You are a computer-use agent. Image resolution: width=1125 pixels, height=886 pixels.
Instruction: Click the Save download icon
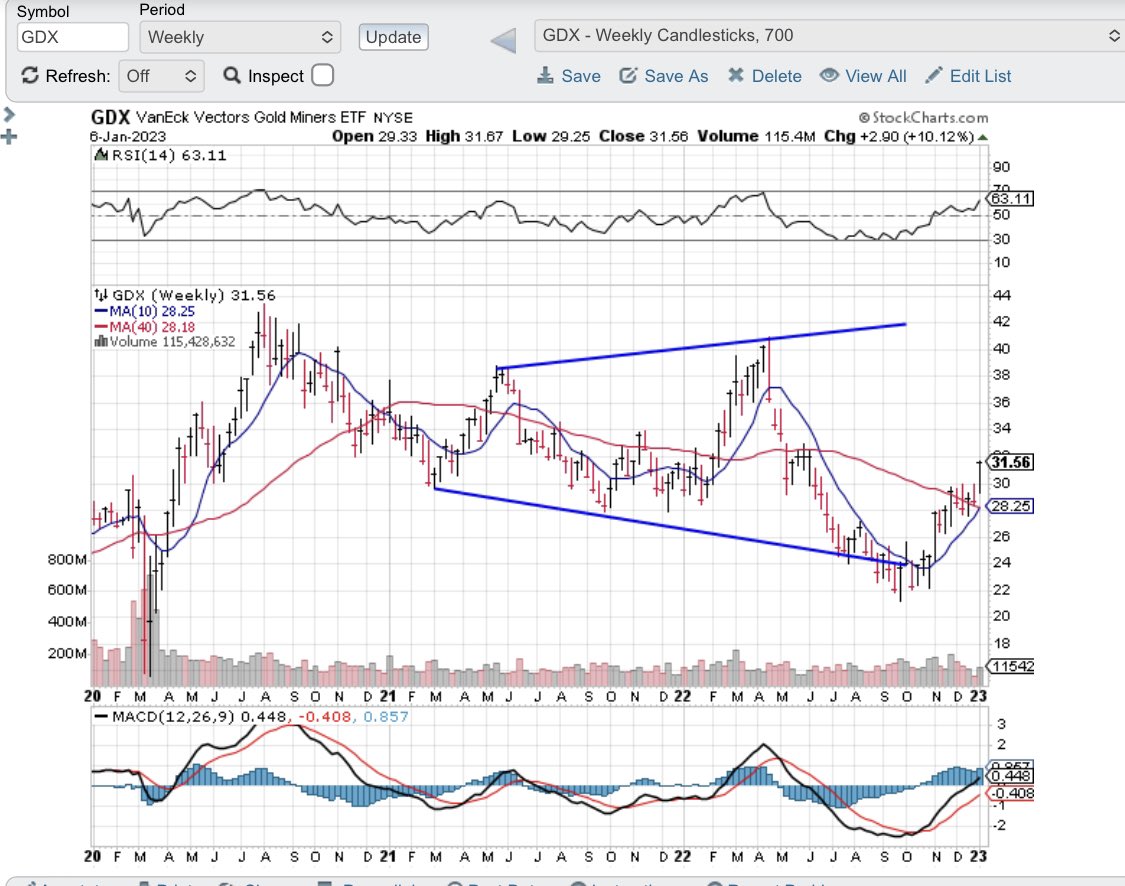545,75
